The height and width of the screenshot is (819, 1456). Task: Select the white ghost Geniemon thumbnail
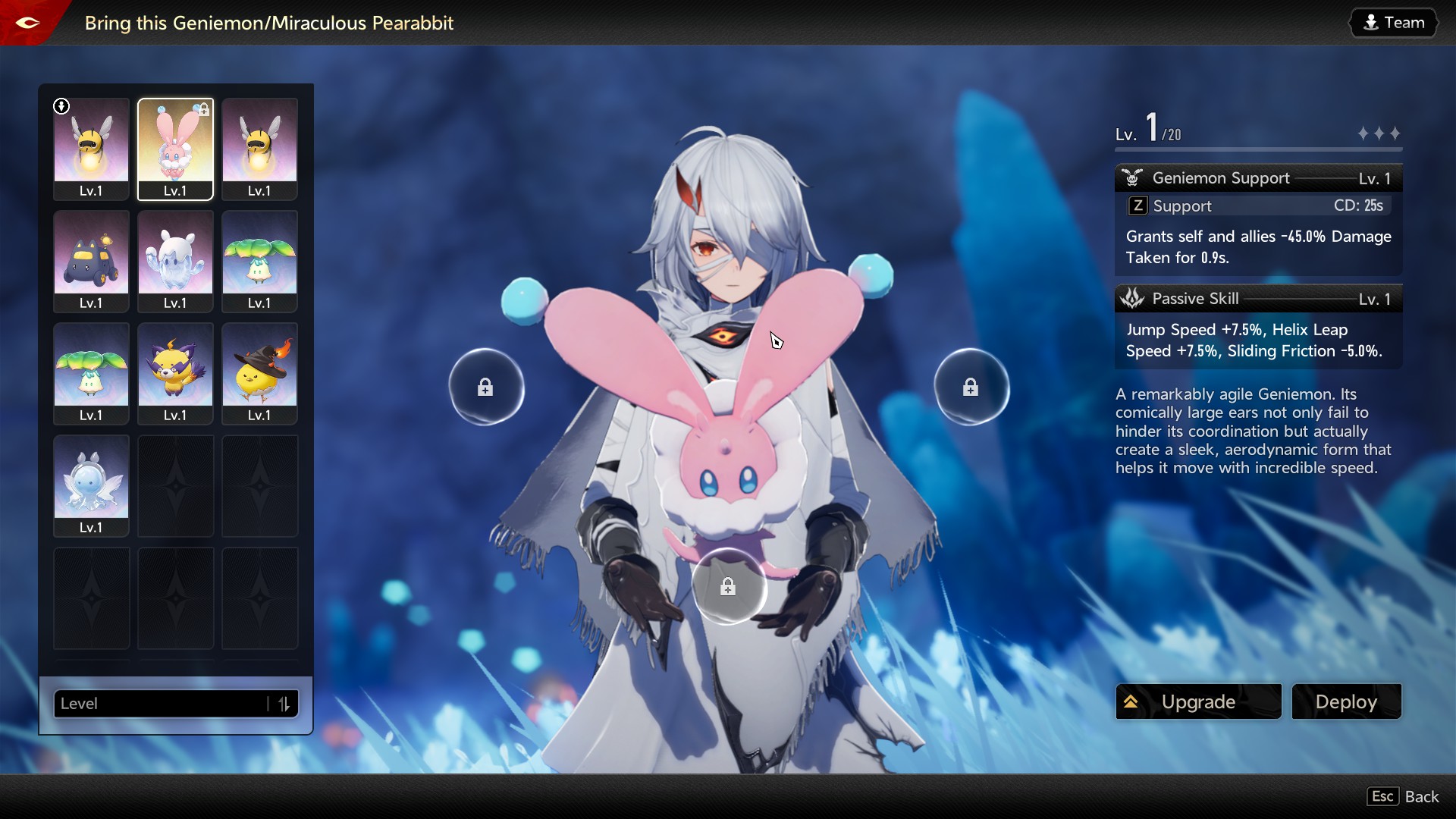tap(175, 260)
